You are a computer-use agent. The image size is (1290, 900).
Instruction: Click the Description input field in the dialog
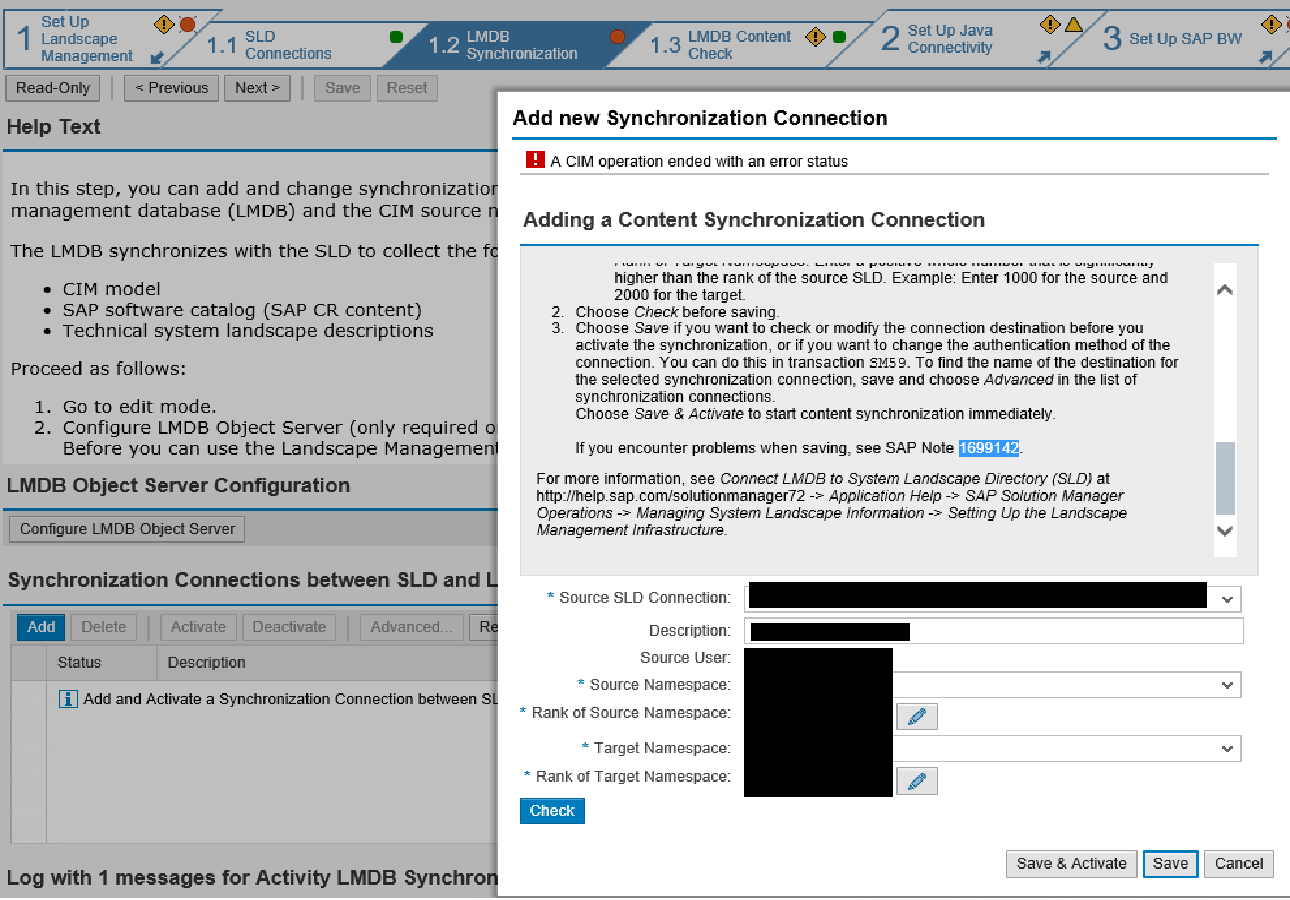(993, 631)
